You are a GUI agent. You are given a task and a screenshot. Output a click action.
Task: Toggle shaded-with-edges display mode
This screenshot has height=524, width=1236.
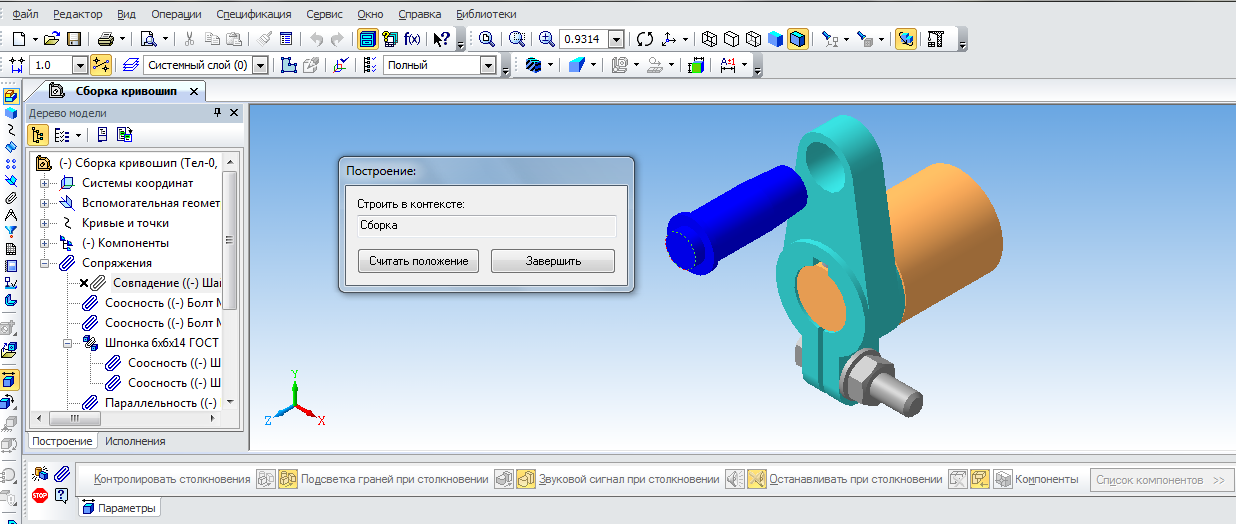coord(797,39)
